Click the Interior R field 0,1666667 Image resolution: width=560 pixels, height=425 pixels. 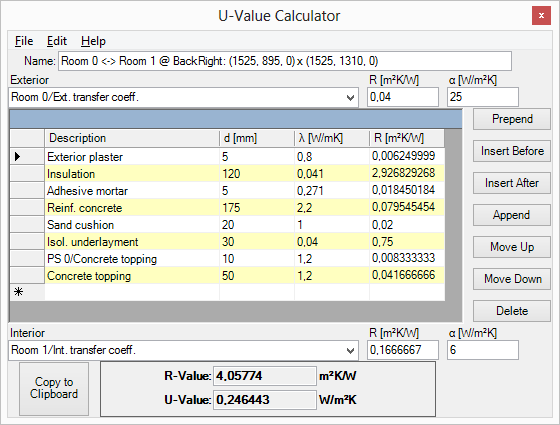(402, 350)
